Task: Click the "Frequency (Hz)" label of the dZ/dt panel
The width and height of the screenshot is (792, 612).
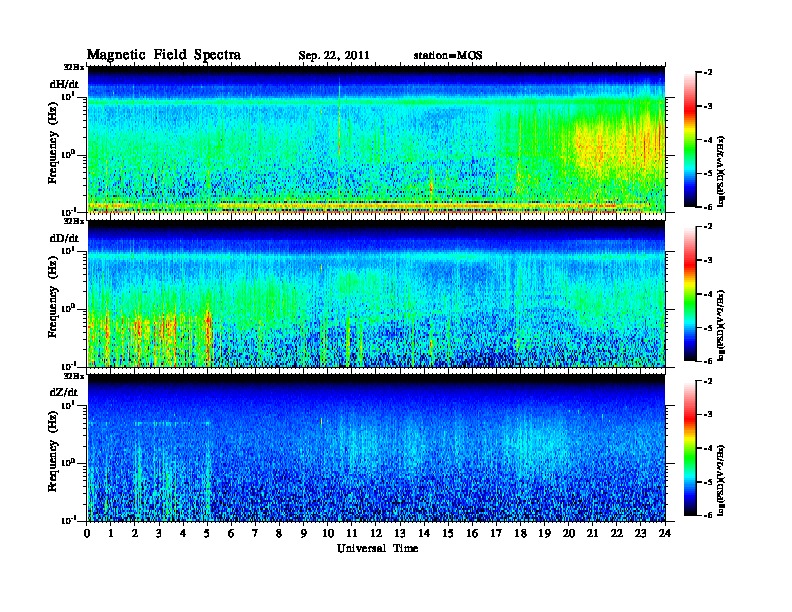Action: [x=53, y=453]
